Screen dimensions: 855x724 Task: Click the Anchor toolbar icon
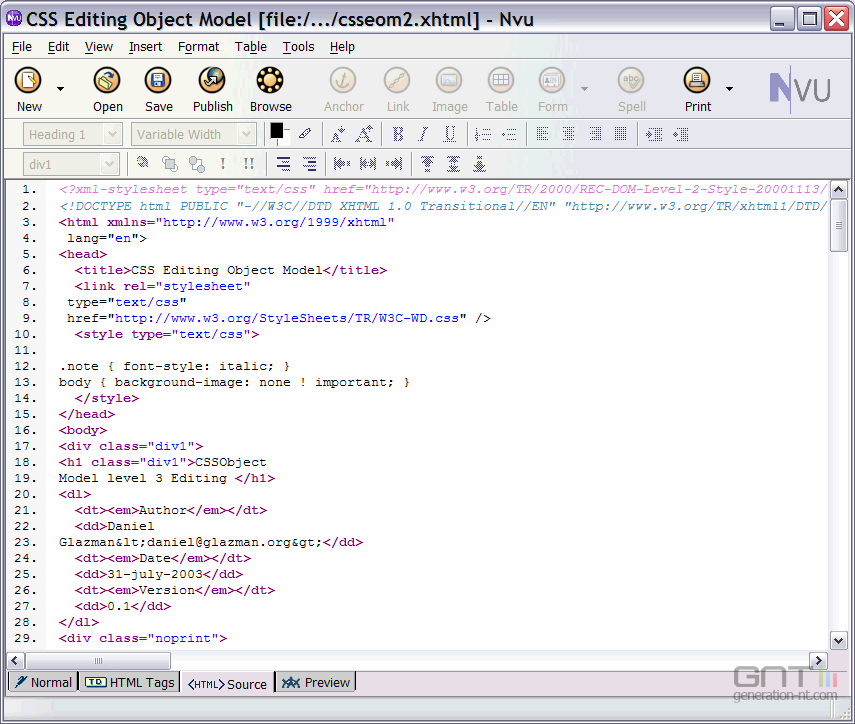[343, 81]
